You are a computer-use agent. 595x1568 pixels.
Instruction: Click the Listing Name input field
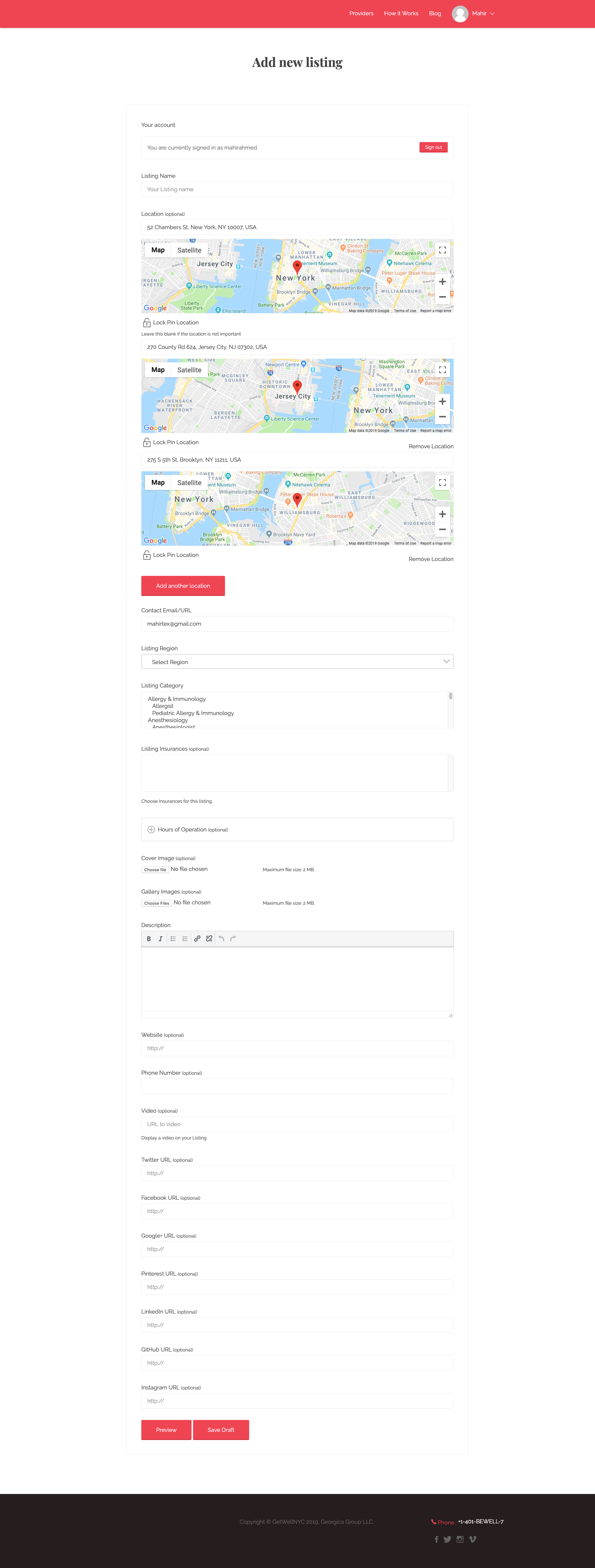tap(297, 189)
